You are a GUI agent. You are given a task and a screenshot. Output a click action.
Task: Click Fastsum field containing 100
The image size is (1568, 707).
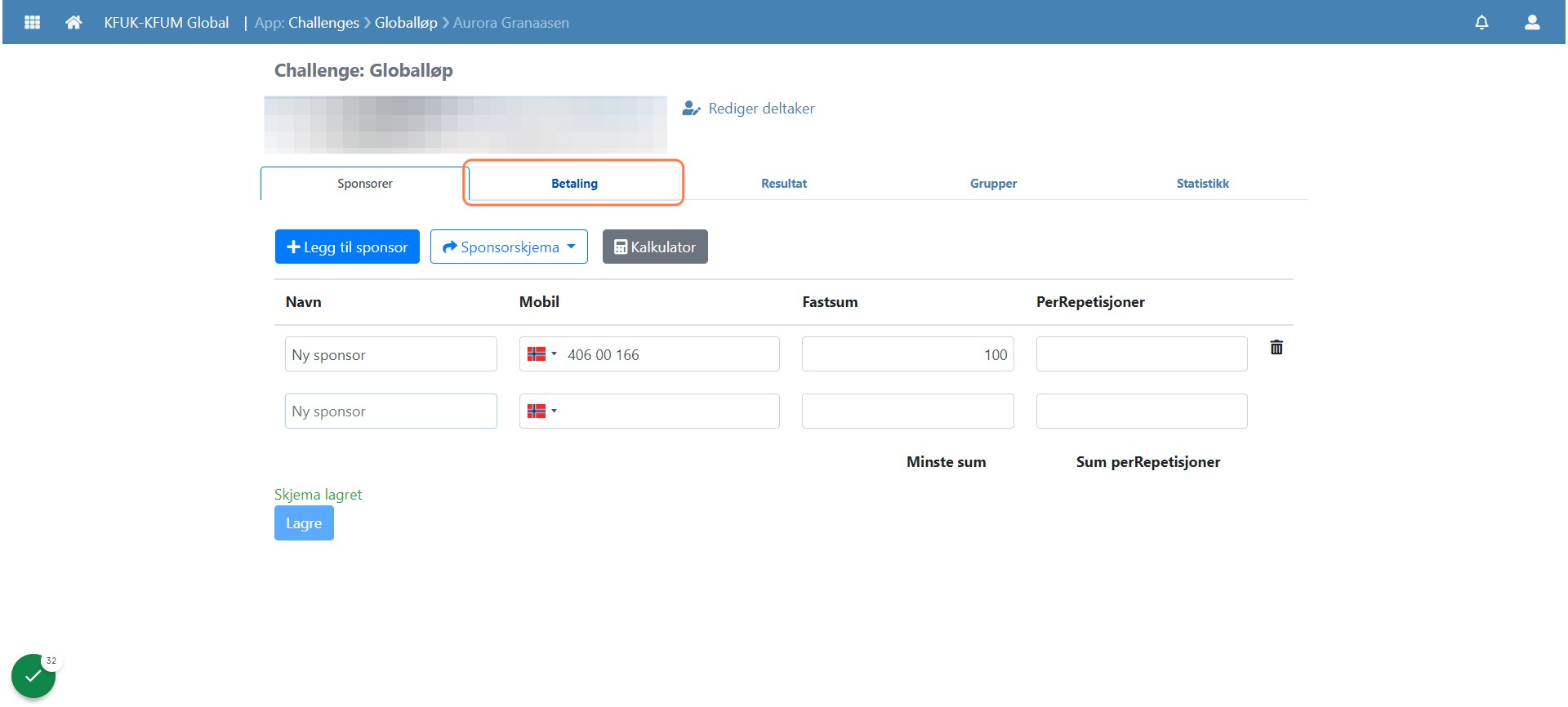pyautogui.click(x=908, y=354)
